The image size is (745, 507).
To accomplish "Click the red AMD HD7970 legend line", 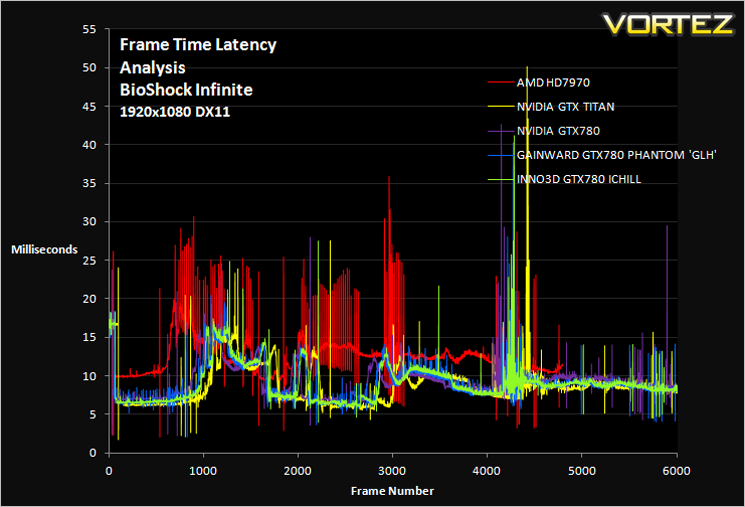I will tap(501, 83).
